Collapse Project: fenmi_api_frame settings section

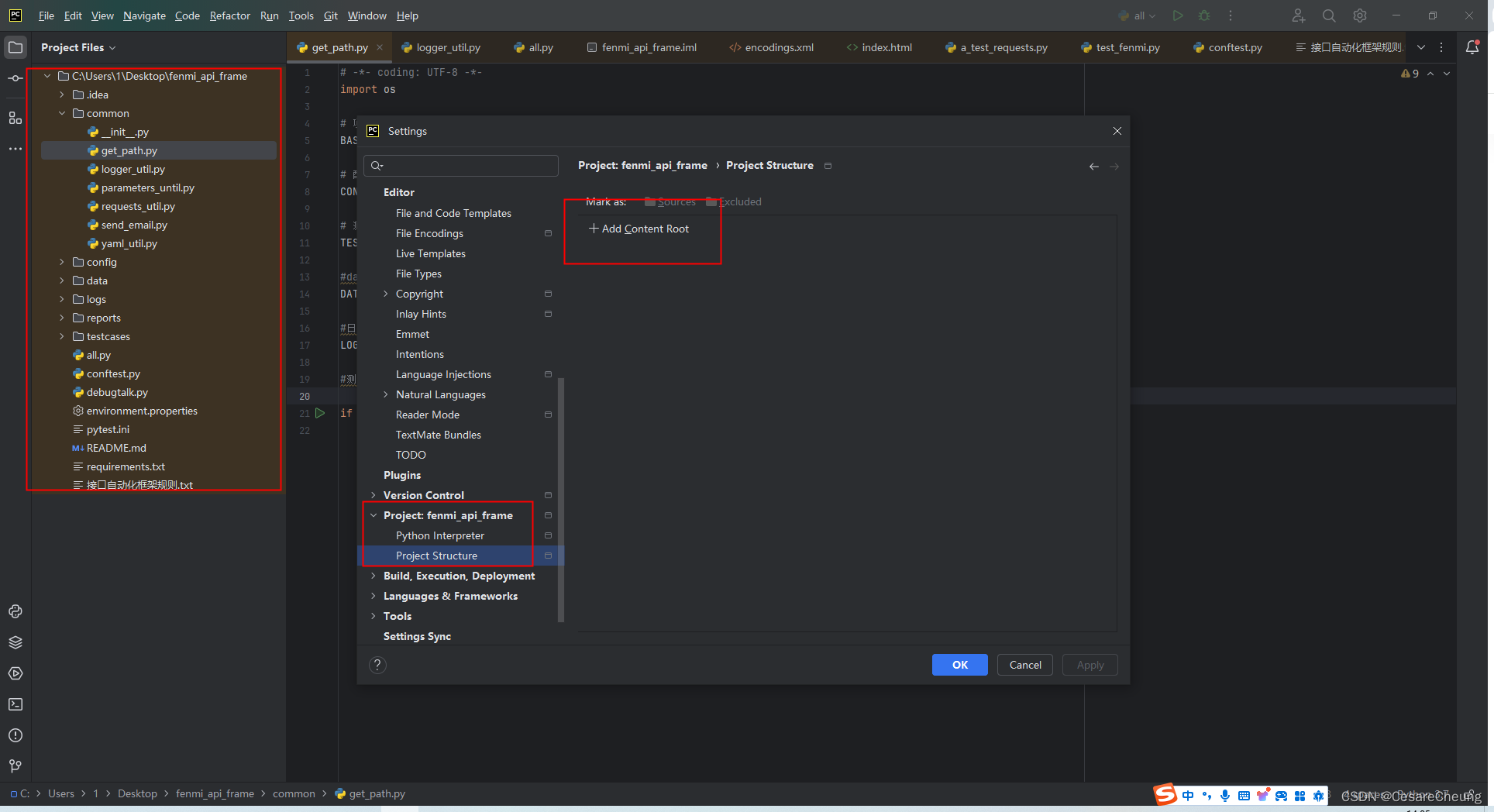click(x=373, y=515)
